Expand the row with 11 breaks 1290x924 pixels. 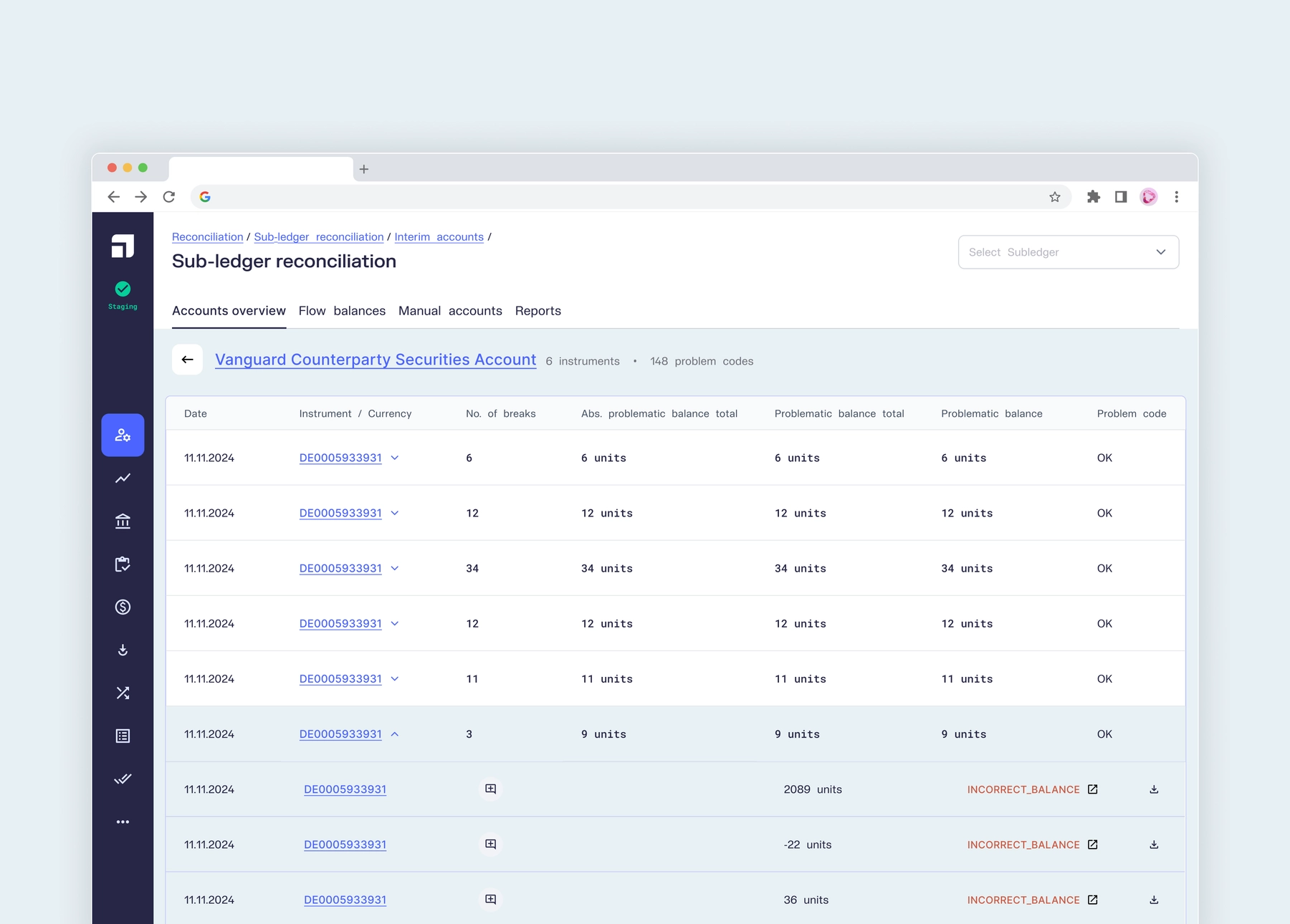394,678
